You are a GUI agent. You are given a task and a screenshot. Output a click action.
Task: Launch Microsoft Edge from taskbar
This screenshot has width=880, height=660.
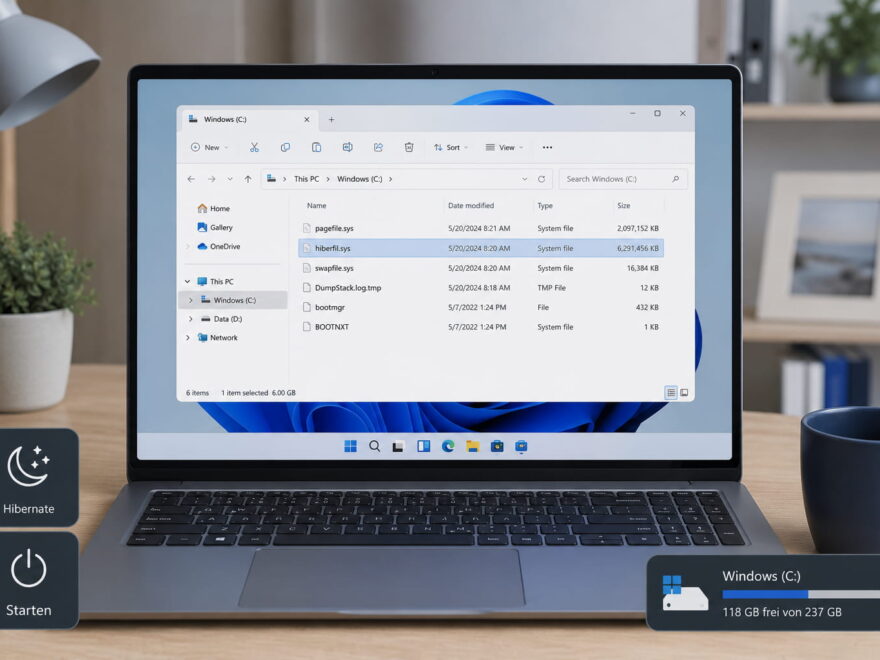pos(448,446)
